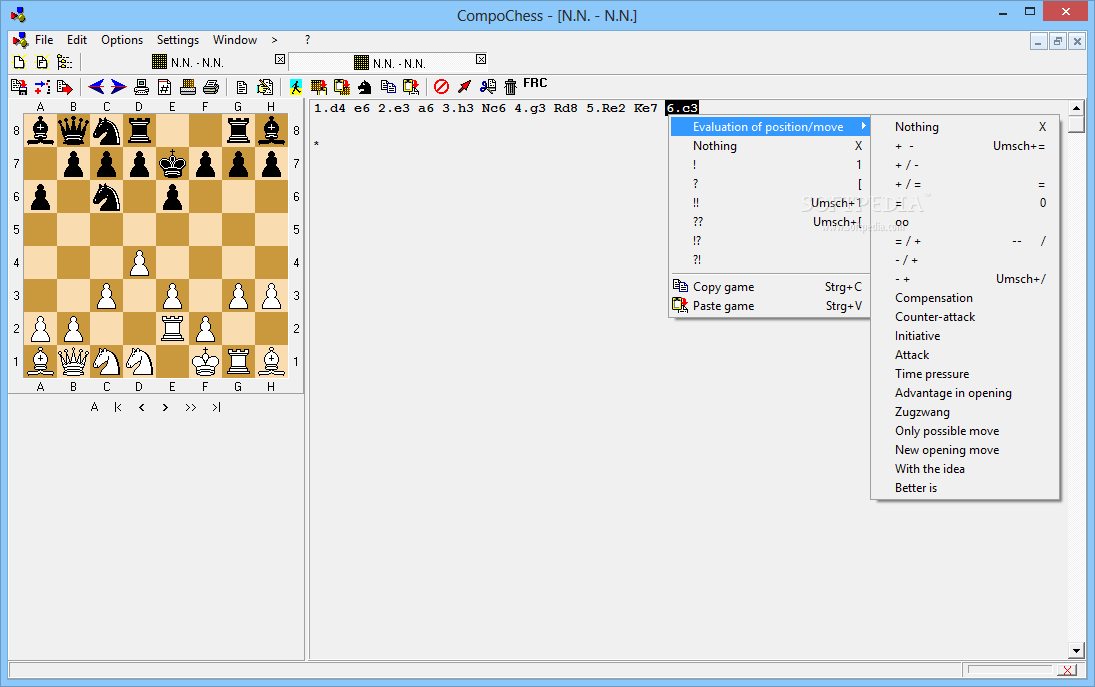Screen dimensions: 1095x687
Task: Click the board with red arrow copy-position icon
Action: pyautogui.click(x=319, y=87)
